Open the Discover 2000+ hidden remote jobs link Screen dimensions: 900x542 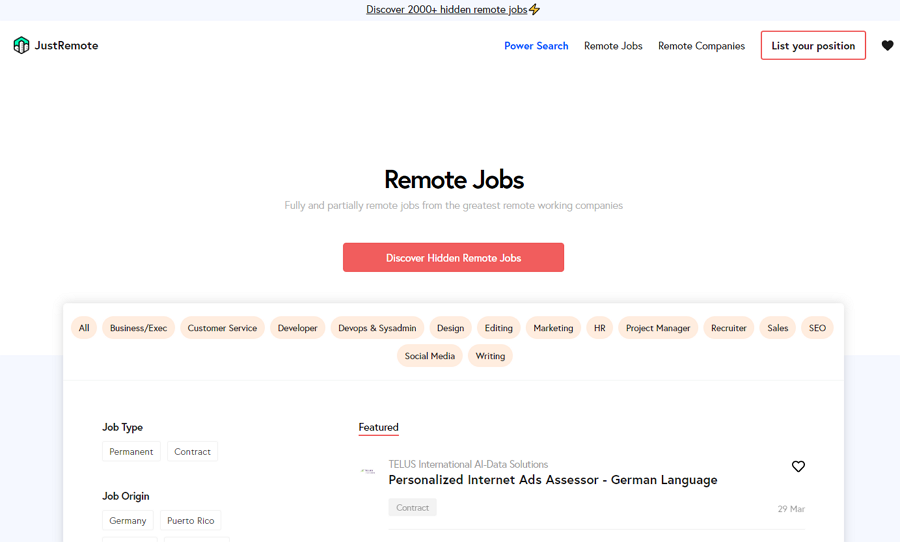pyautogui.click(x=447, y=9)
